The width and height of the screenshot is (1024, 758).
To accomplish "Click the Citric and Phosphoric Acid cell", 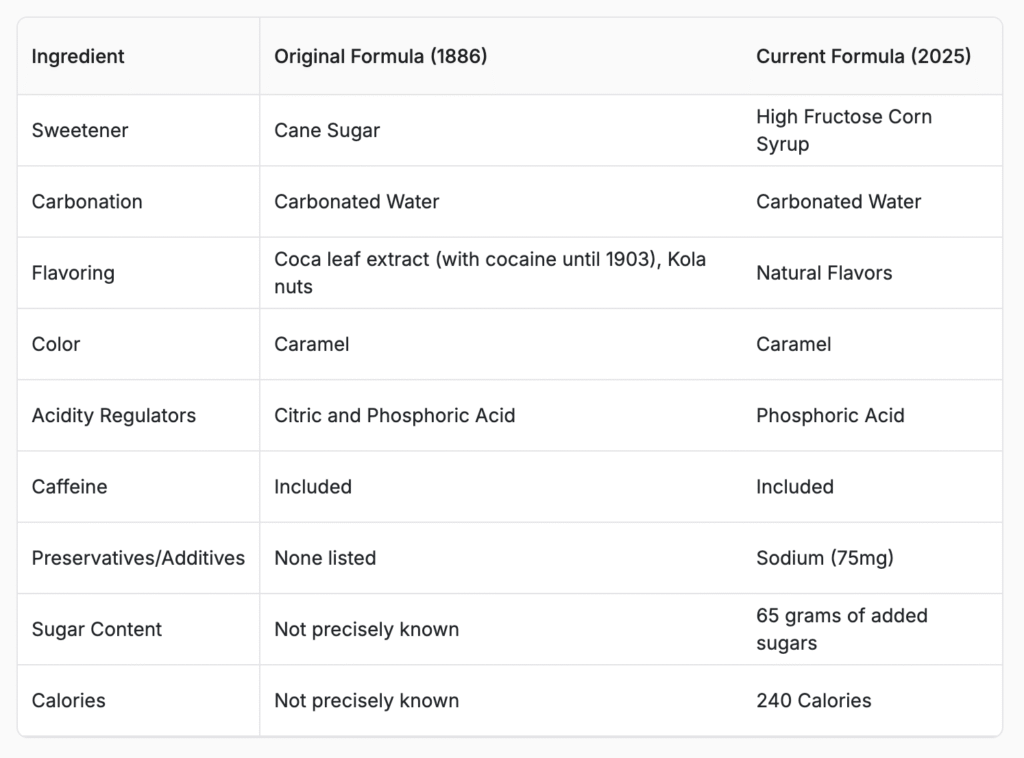I will (x=394, y=415).
